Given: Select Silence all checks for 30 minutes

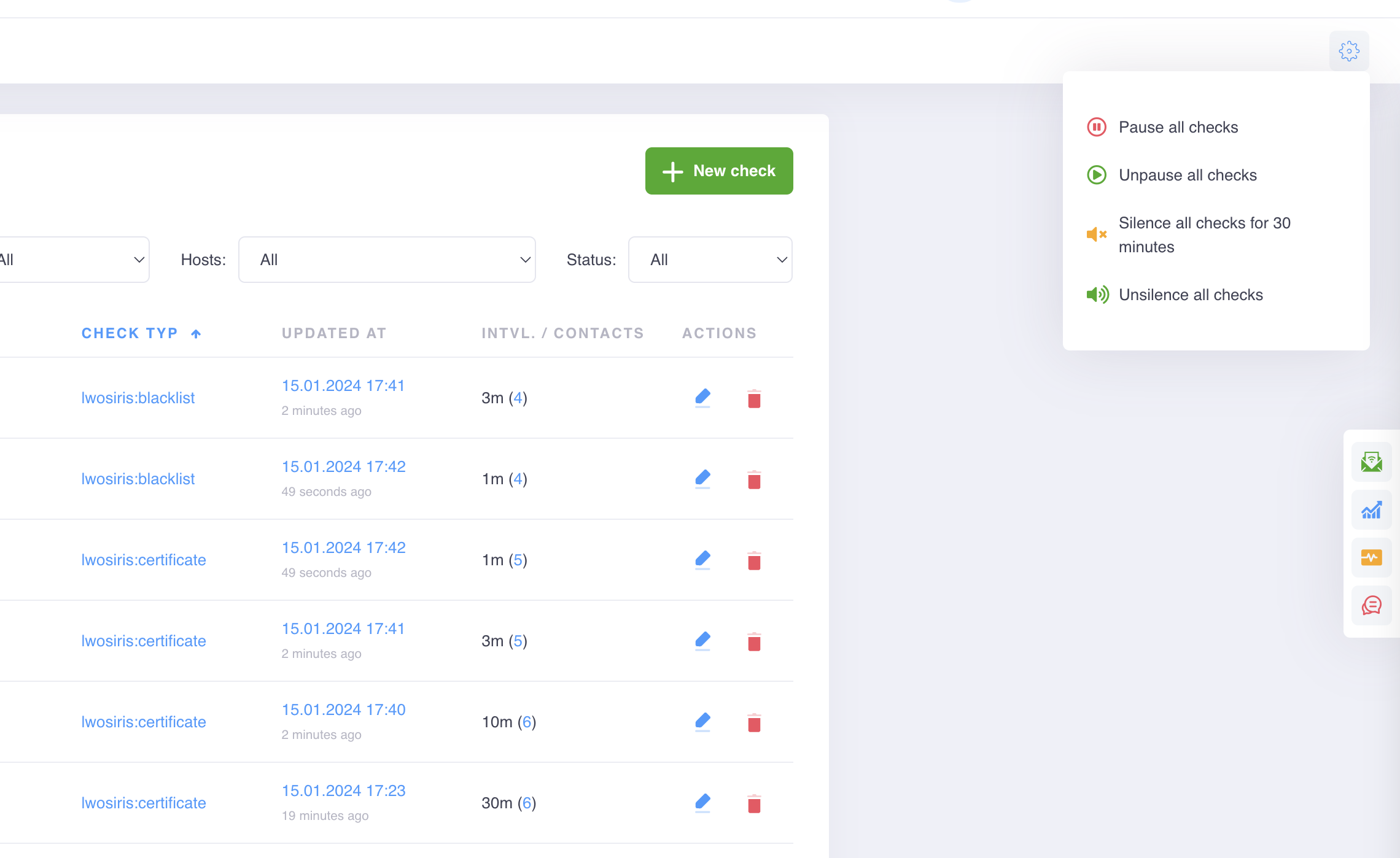Looking at the screenshot, I should [1205, 234].
